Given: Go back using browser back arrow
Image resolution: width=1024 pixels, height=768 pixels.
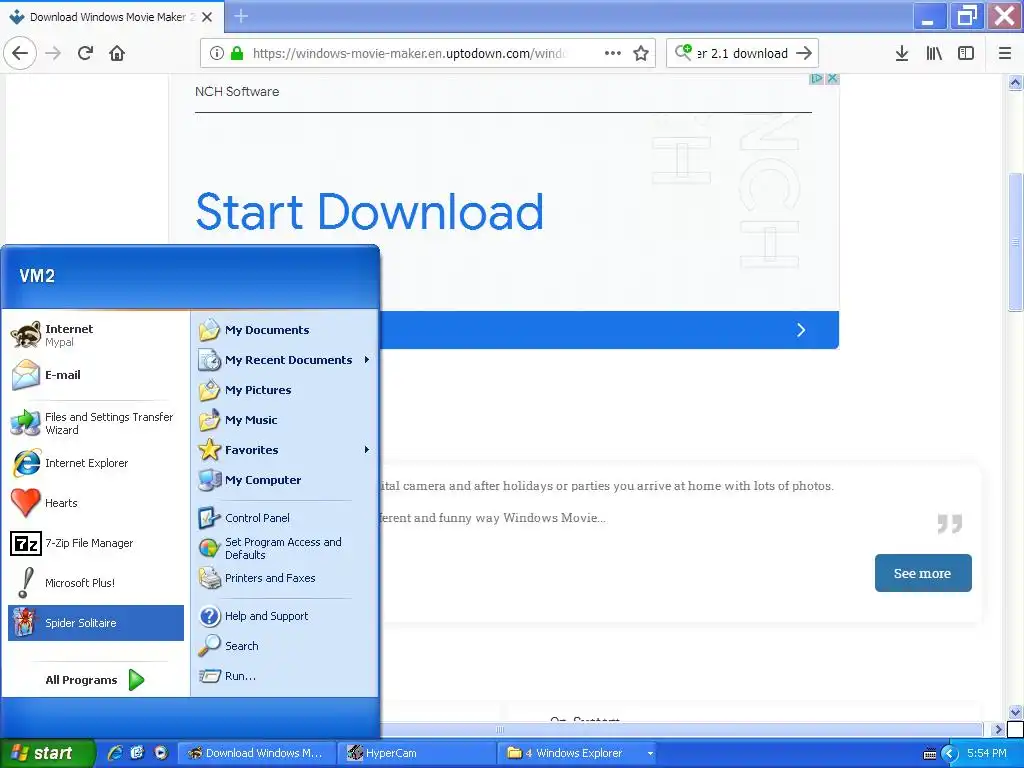Looking at the screenshot, I should [20, 53].
